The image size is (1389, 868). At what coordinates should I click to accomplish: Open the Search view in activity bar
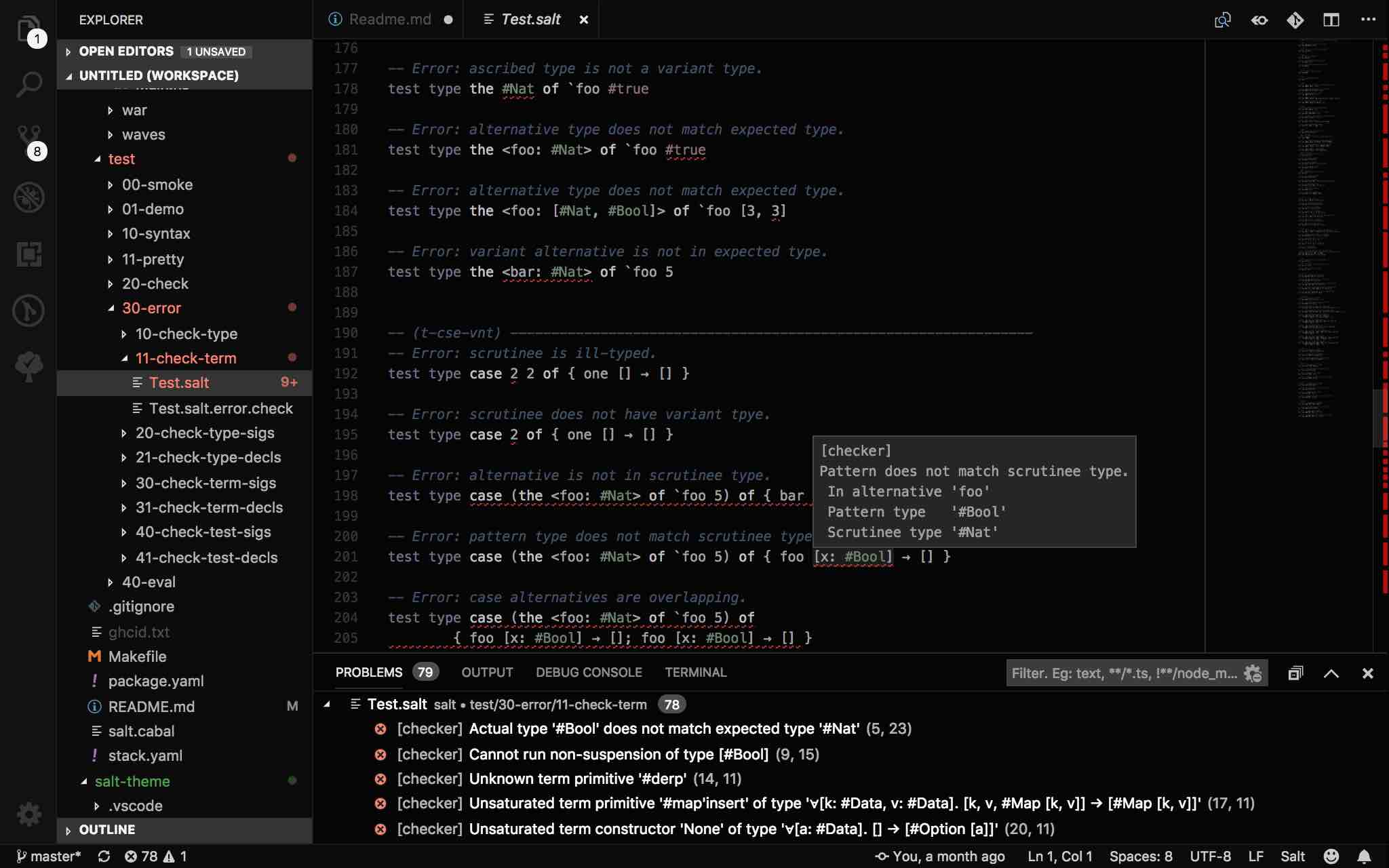click(x=28, y=85)
